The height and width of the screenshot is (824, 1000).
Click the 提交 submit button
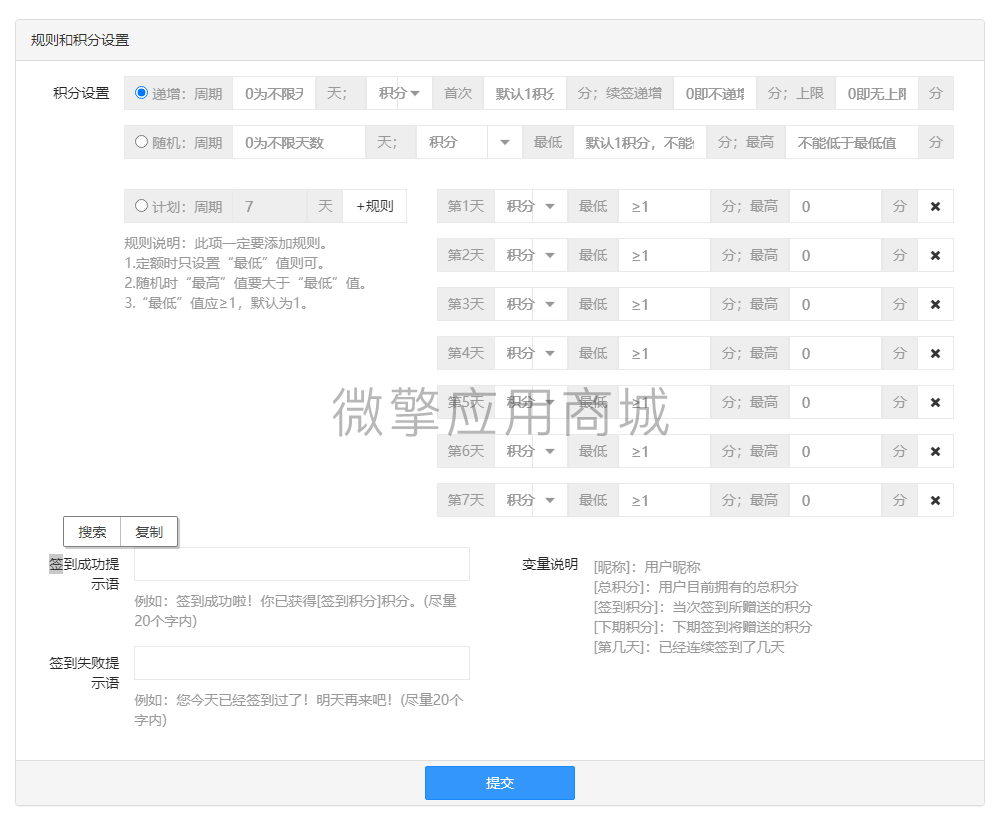click(499, 783)
